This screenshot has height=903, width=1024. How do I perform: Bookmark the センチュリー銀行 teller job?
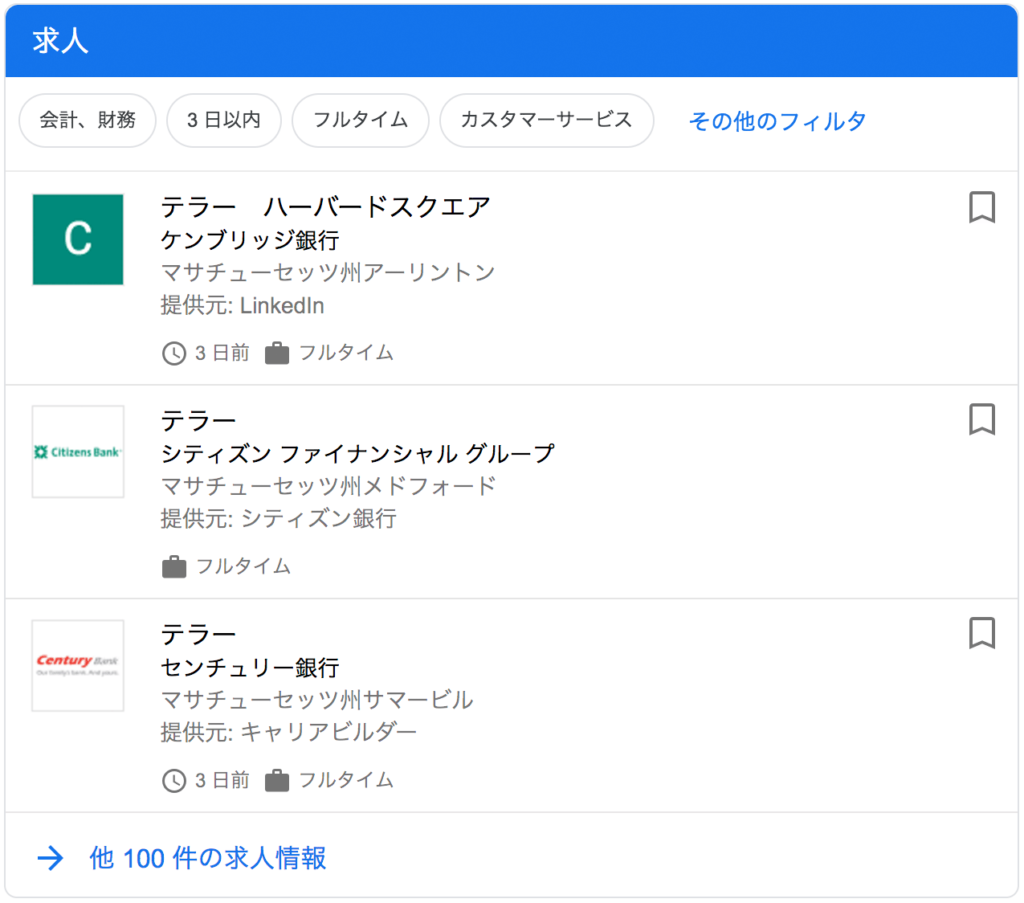point(981,633)
